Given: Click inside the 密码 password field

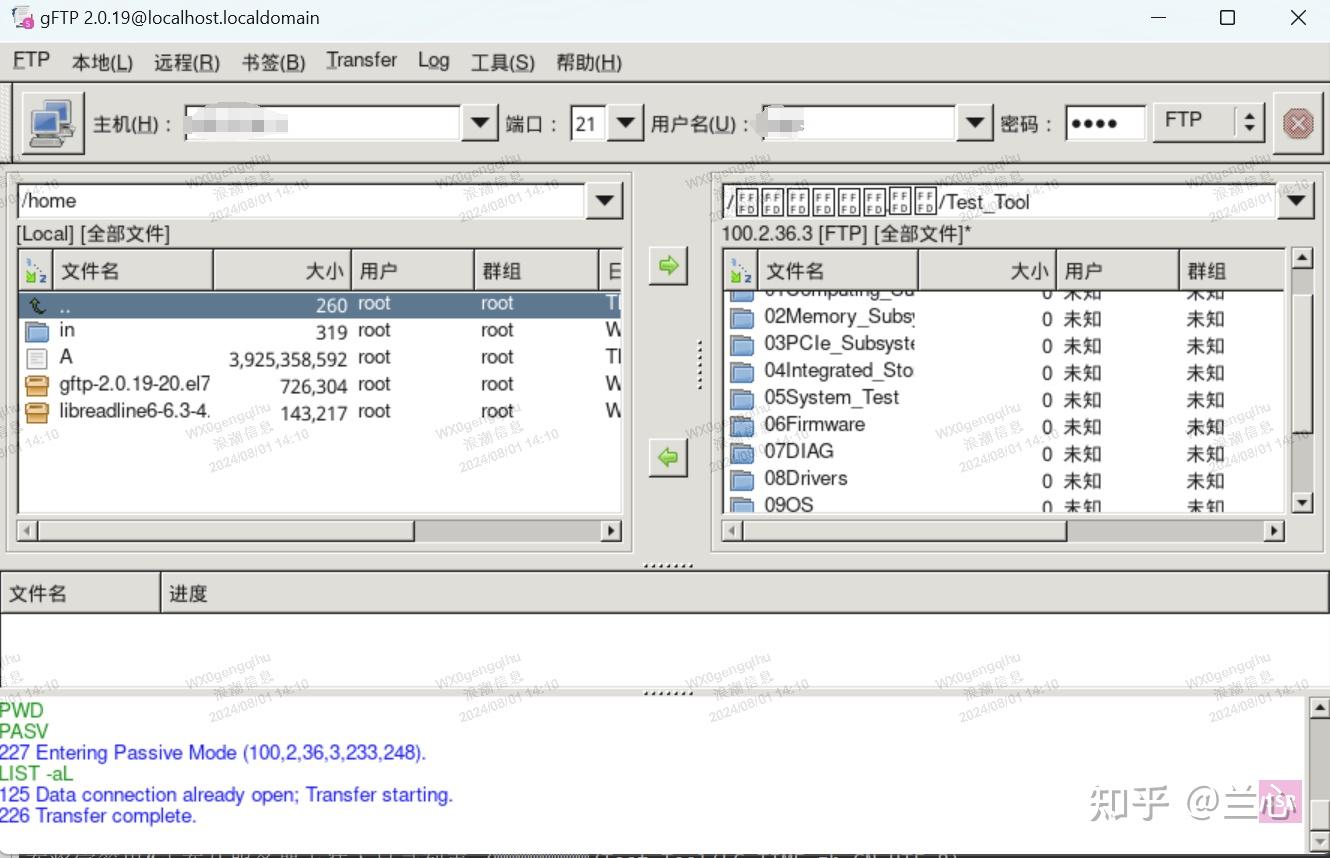Looking at the screenshot, I should 1104,122.
